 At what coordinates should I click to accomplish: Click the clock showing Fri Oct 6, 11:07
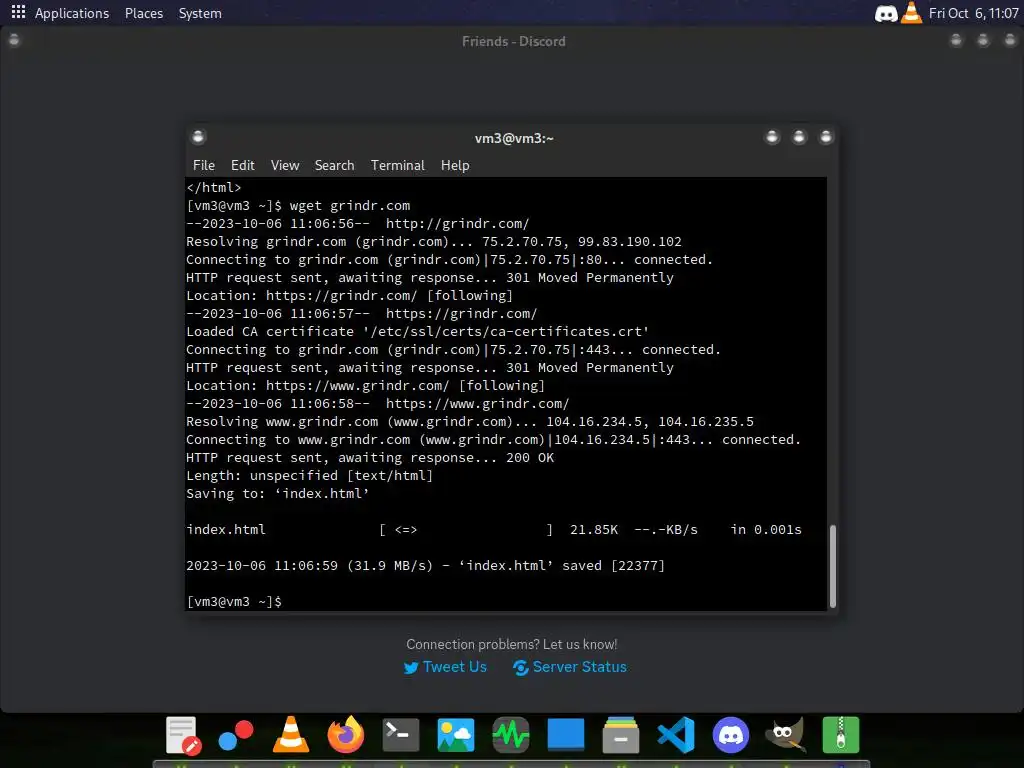point(973,13)
